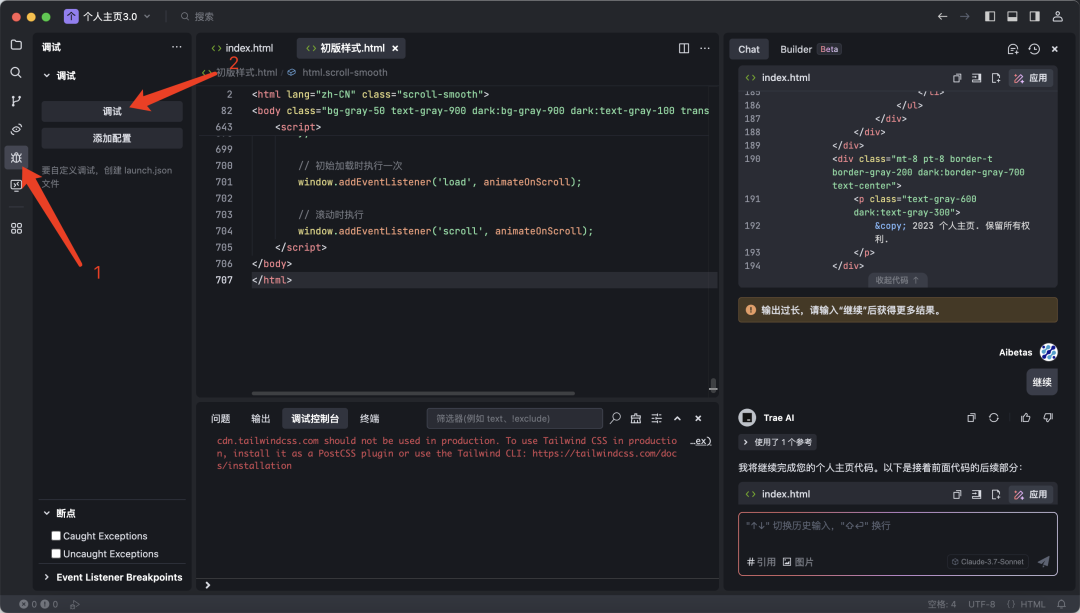The height and width of the screenshot is (613, 1080).
Task: Collapse the 断点 breakpoints section
Action: [59, 513]
